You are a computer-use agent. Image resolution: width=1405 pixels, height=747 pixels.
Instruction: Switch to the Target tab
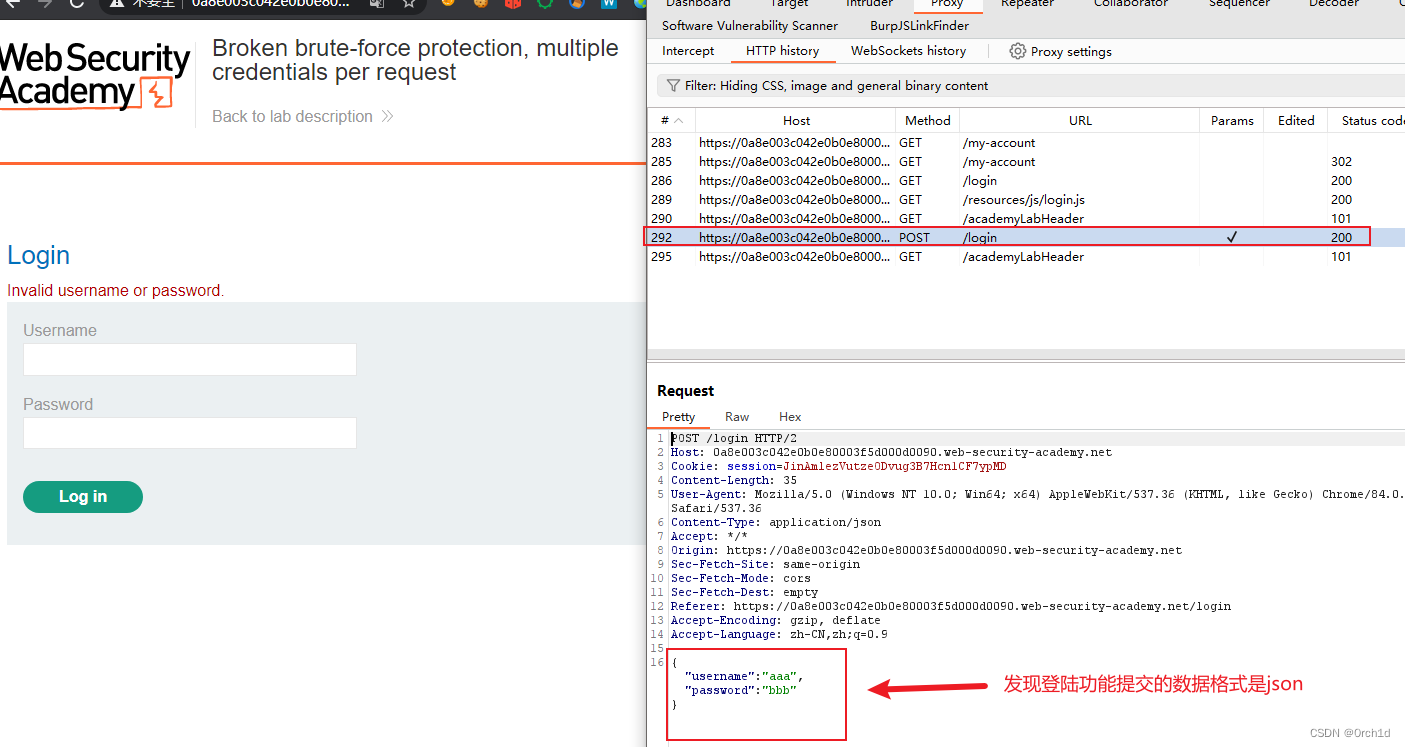(789, 4)
